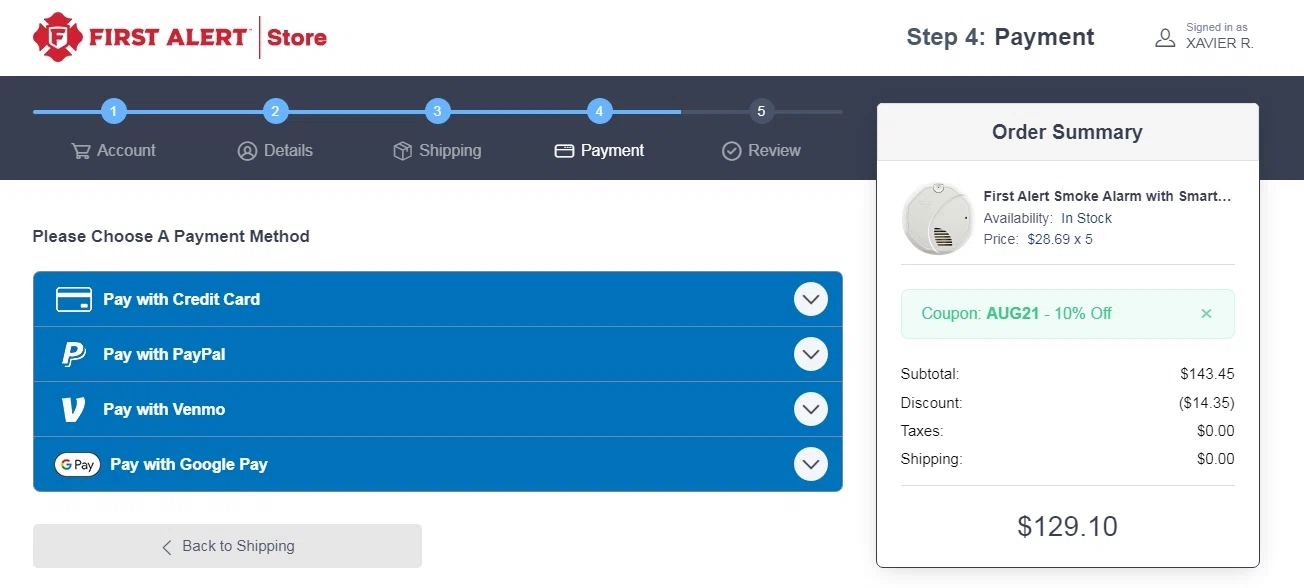1304x588 pixels.
Task: Expand the Pay with Google Pay chevron
Action: pos(811,464)
